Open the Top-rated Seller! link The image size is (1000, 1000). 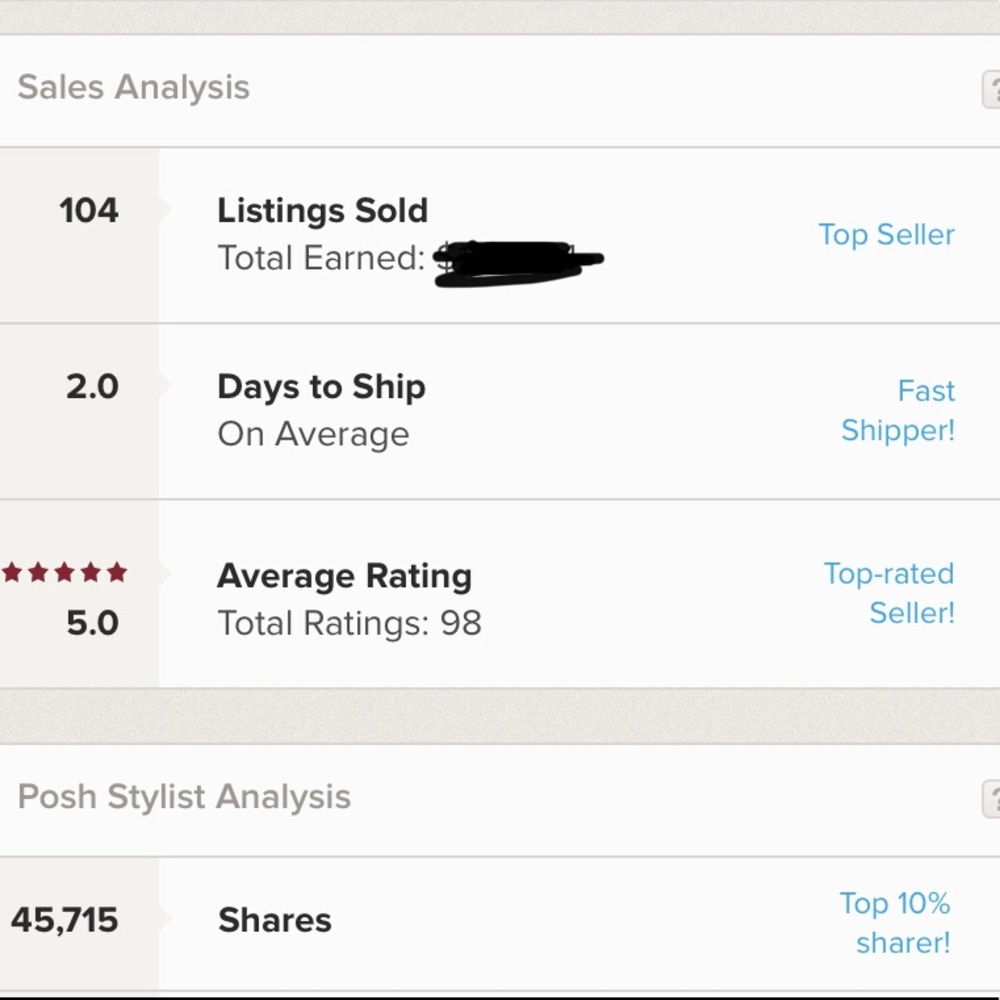(x=889, y=592)
